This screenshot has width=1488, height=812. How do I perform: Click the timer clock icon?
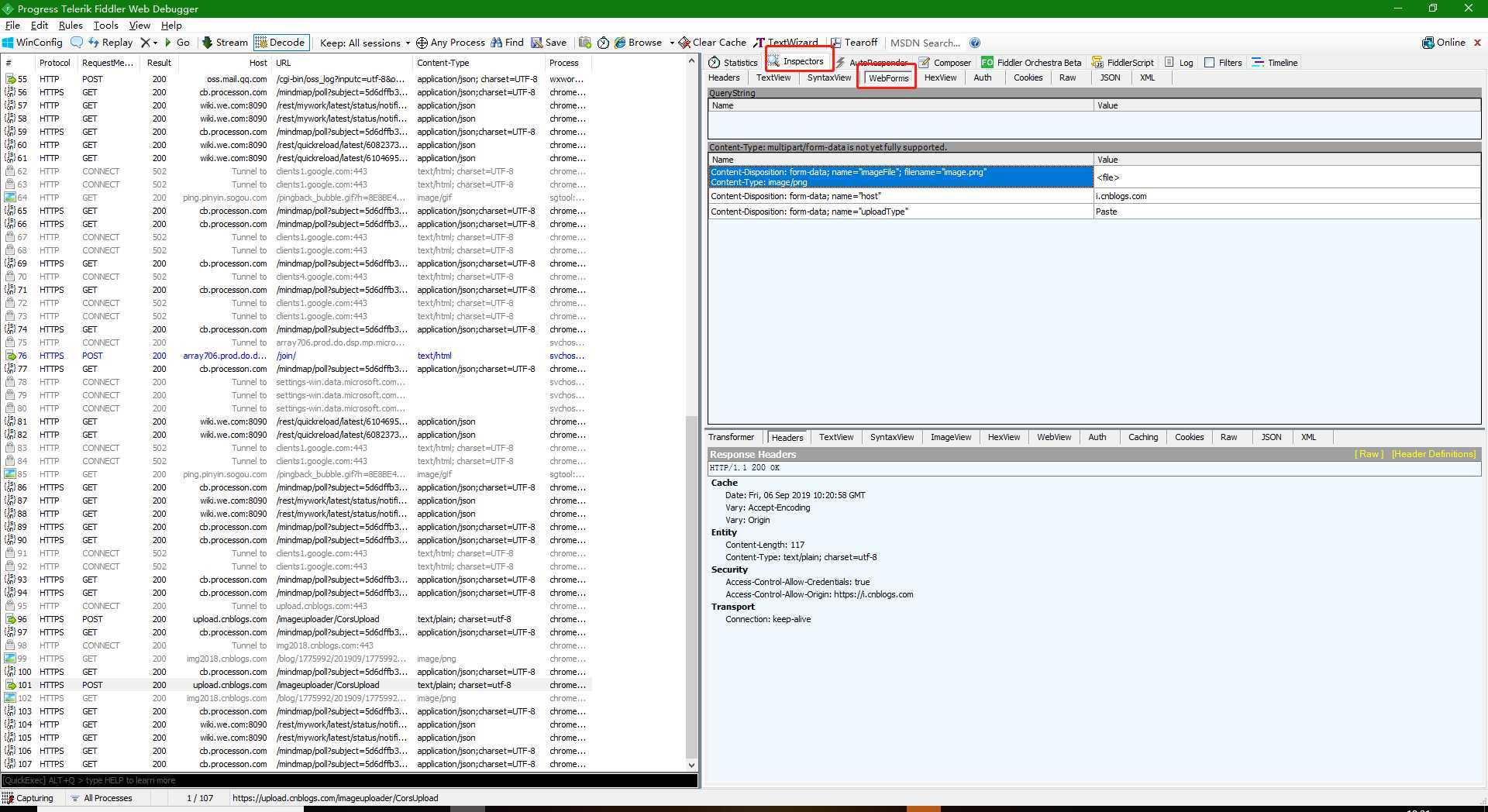click(604, 43)
